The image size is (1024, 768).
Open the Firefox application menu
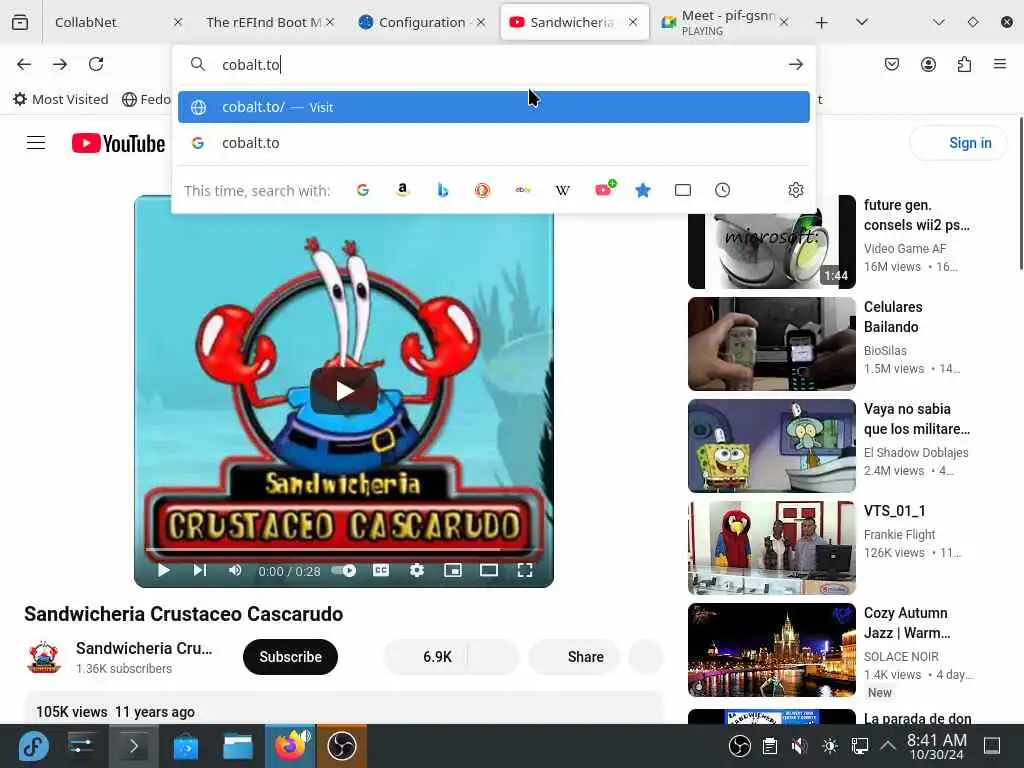(1000, 64)
